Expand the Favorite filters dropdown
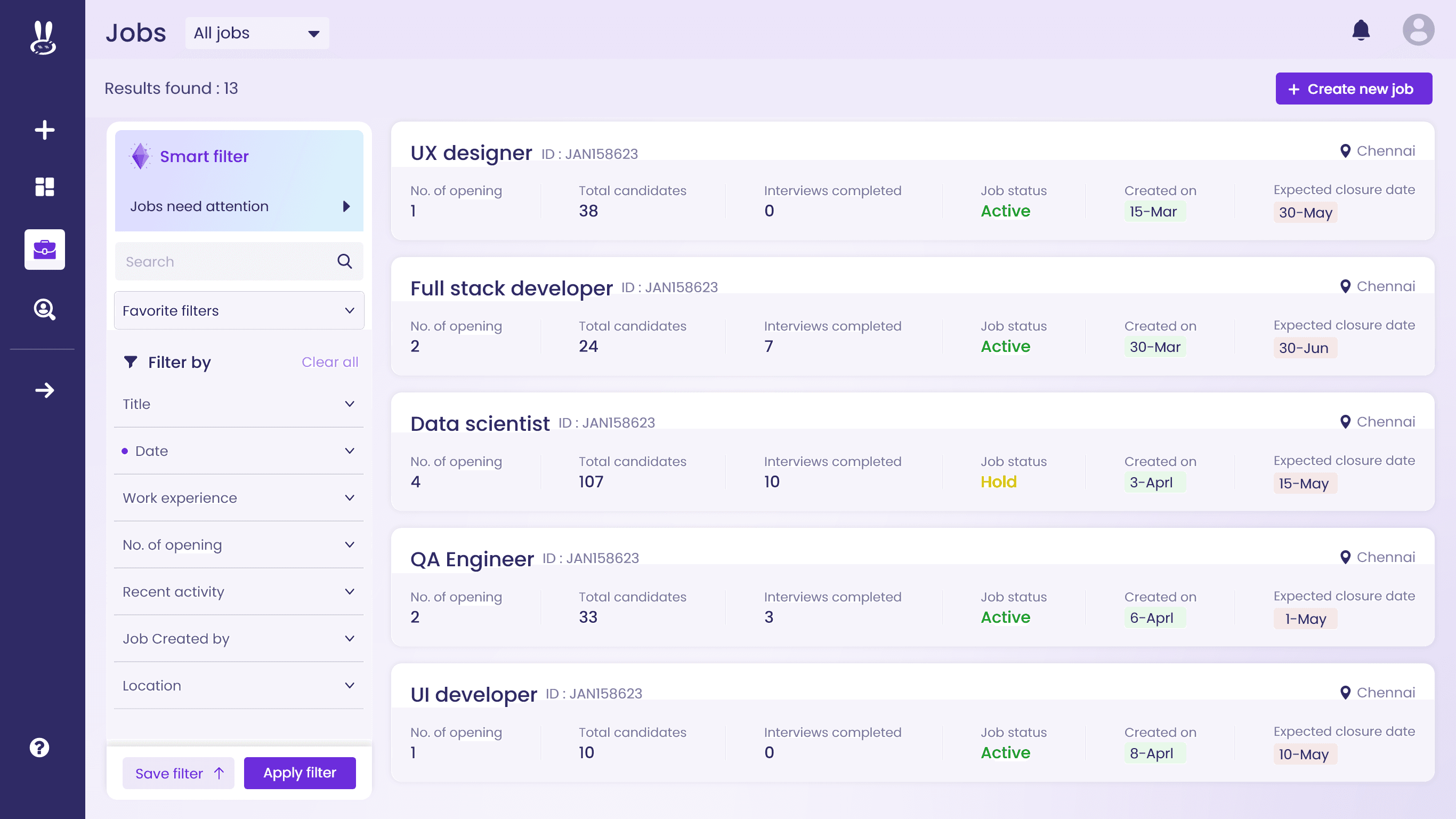1456x819 pixels. (239, 310)
